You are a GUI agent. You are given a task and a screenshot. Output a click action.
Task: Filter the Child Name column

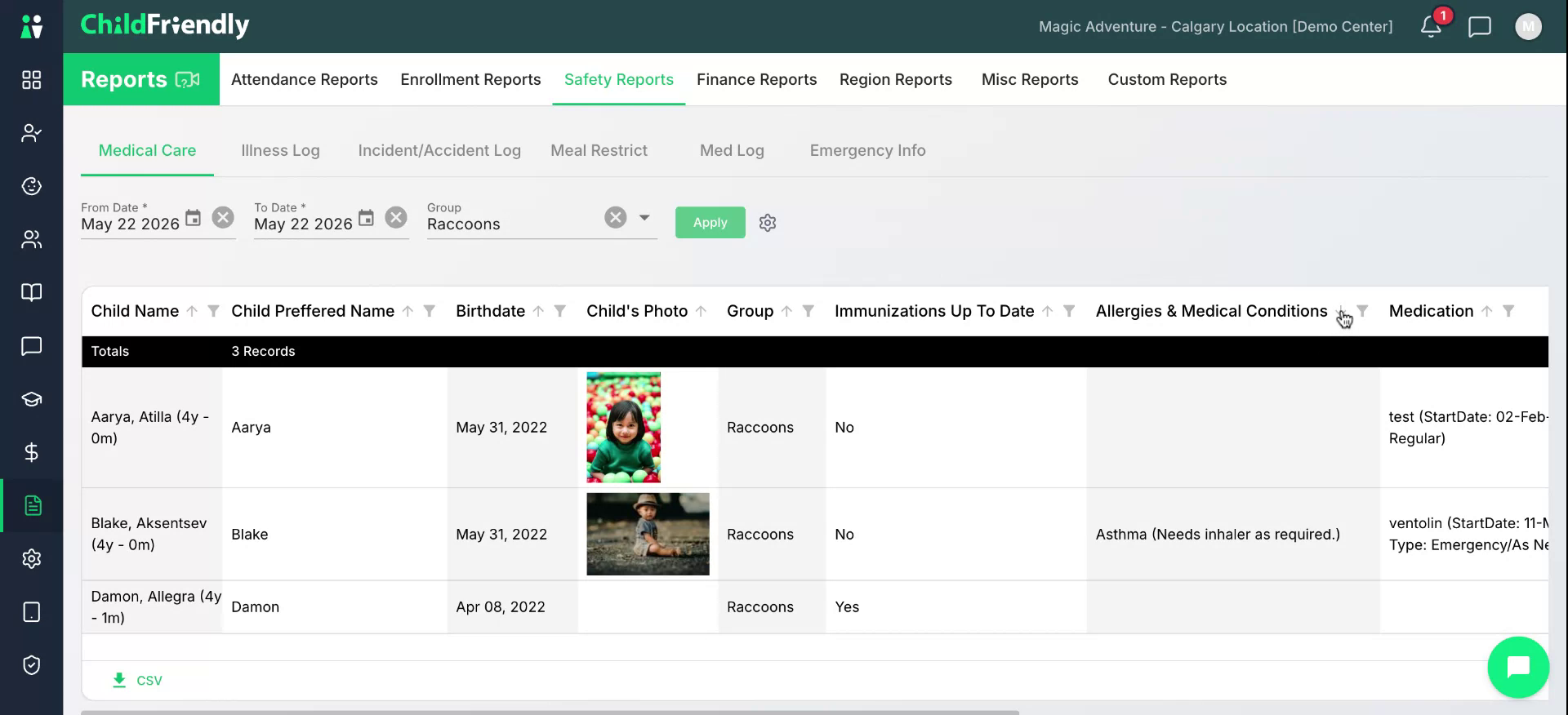(x=213, y=311)
